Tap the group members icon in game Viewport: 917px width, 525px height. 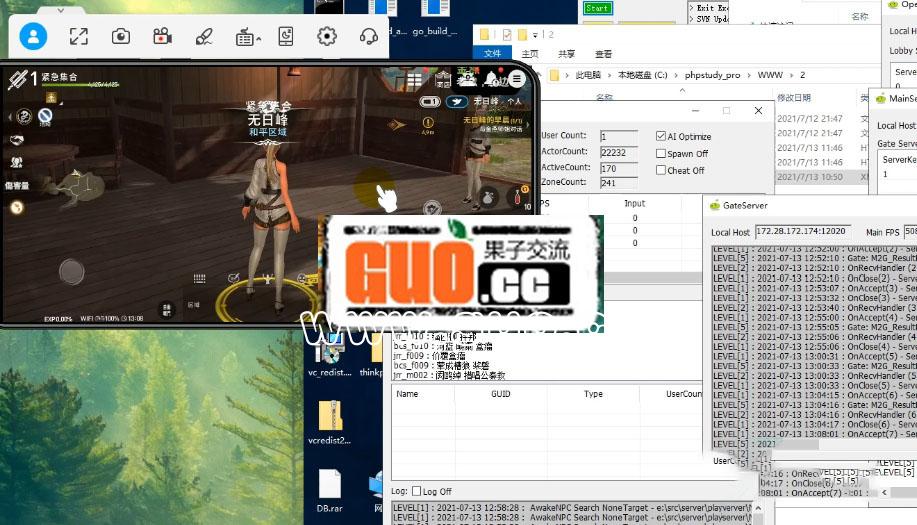coord(16,162)
